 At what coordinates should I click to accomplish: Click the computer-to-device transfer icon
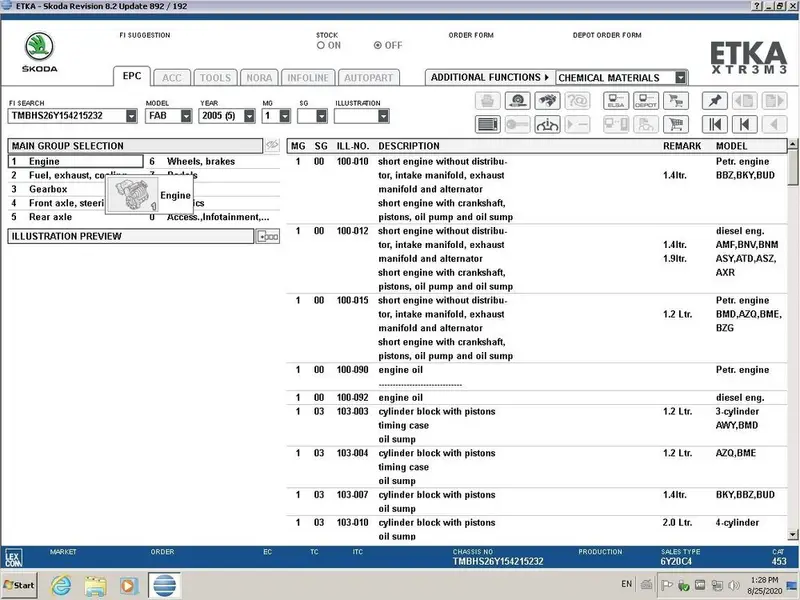[616, 124]
